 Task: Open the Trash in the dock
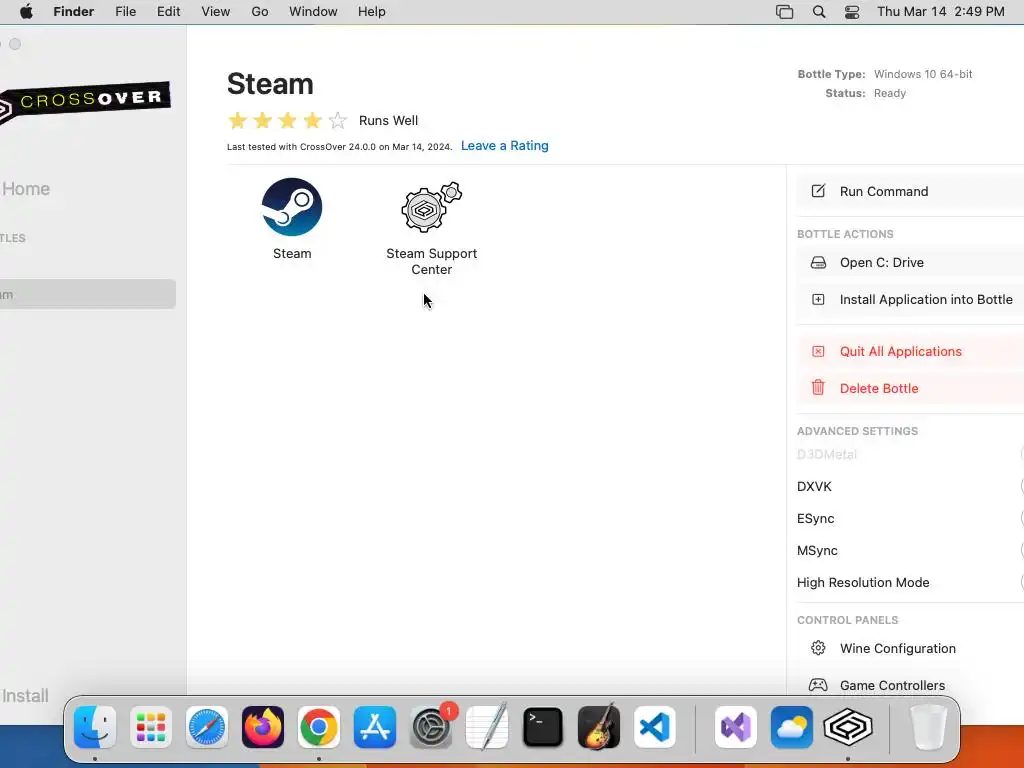(x=928, y=727)
